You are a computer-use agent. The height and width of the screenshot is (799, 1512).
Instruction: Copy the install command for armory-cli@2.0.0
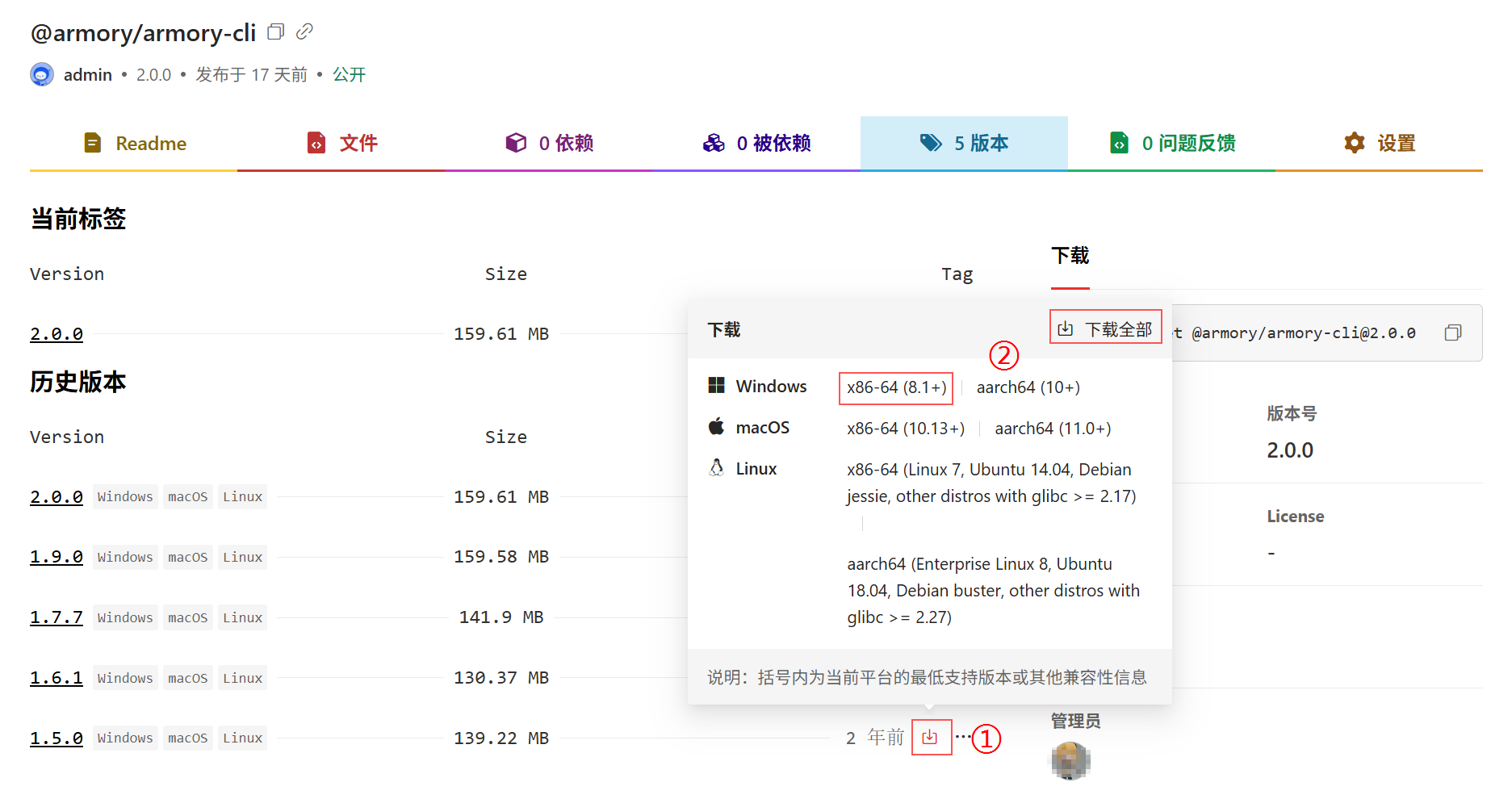1452,333
